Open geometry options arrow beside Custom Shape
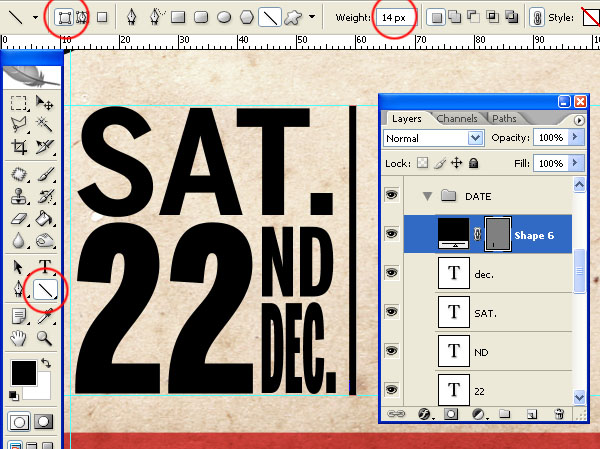 pyautogui.click(x=312, y=17)
